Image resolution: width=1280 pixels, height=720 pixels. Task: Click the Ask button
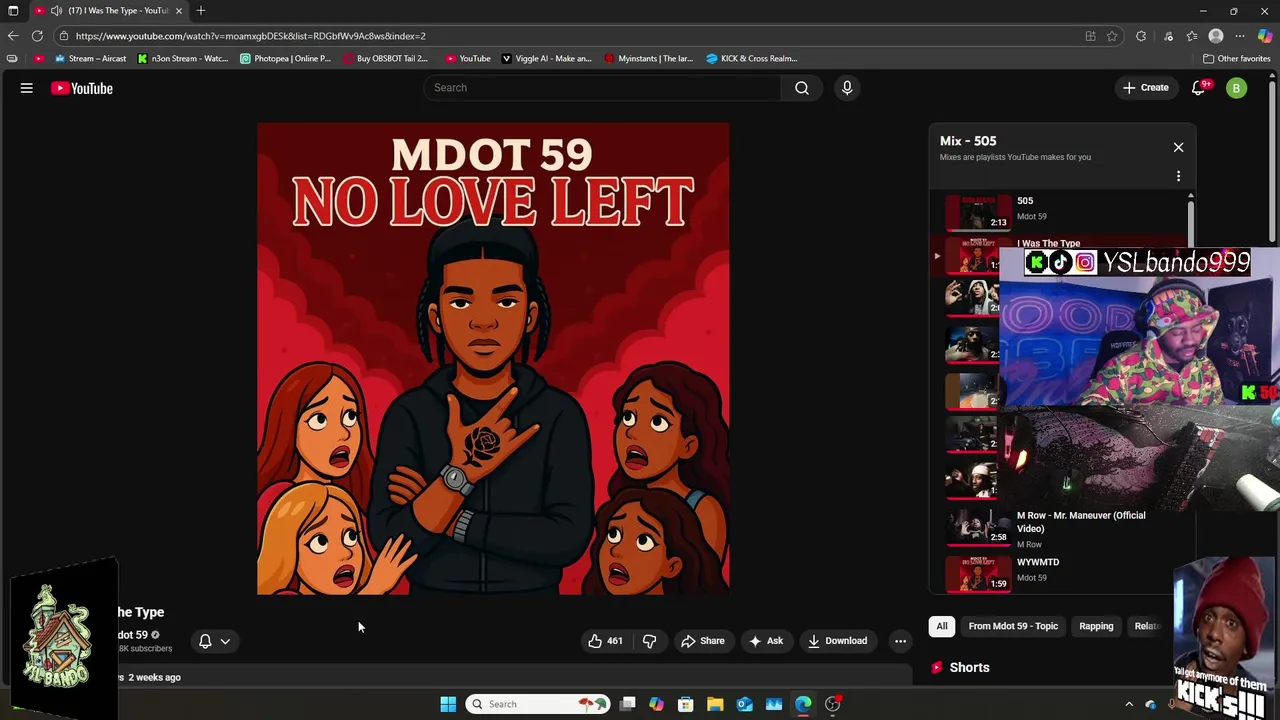(x=765, y=641)
